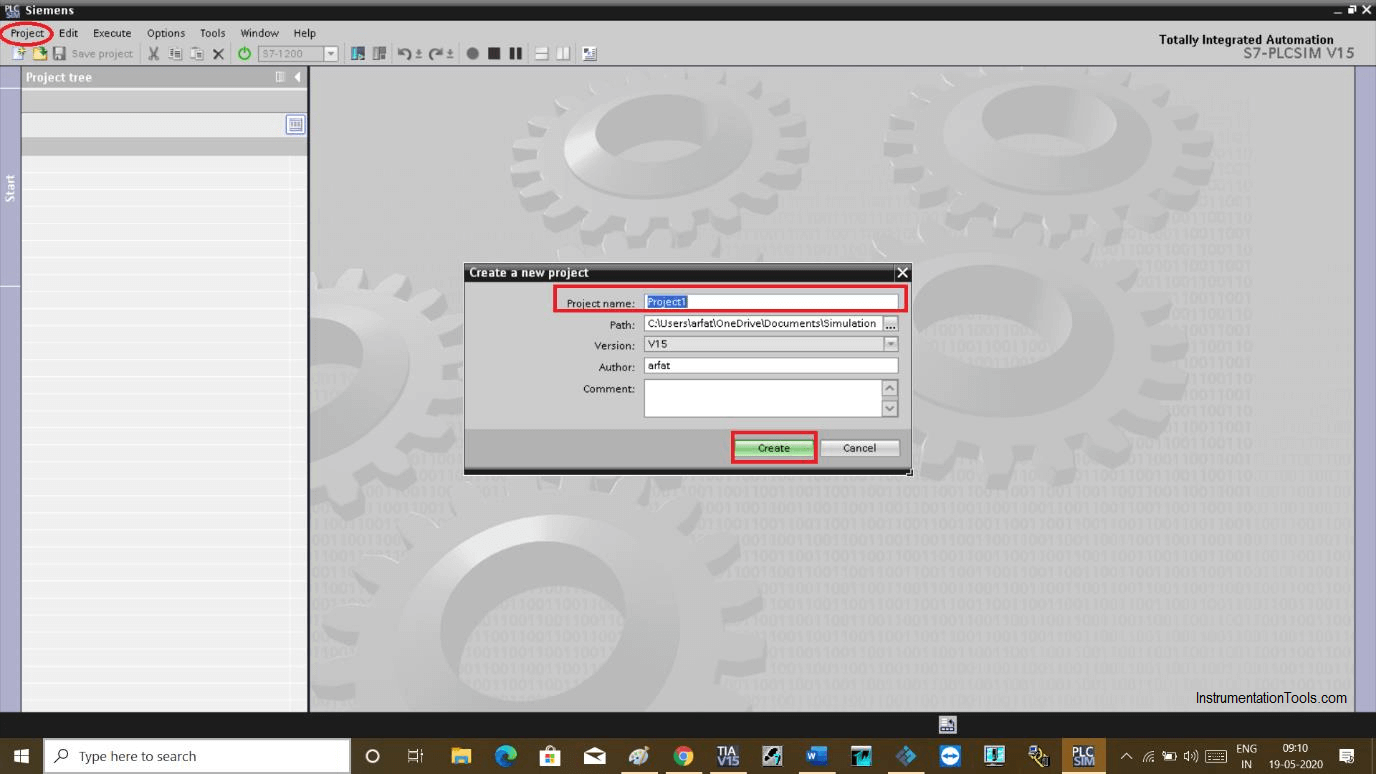Viewport: 1376px width, 774px height.
Task: Click the taskbar search box
Action: [197, 756]
